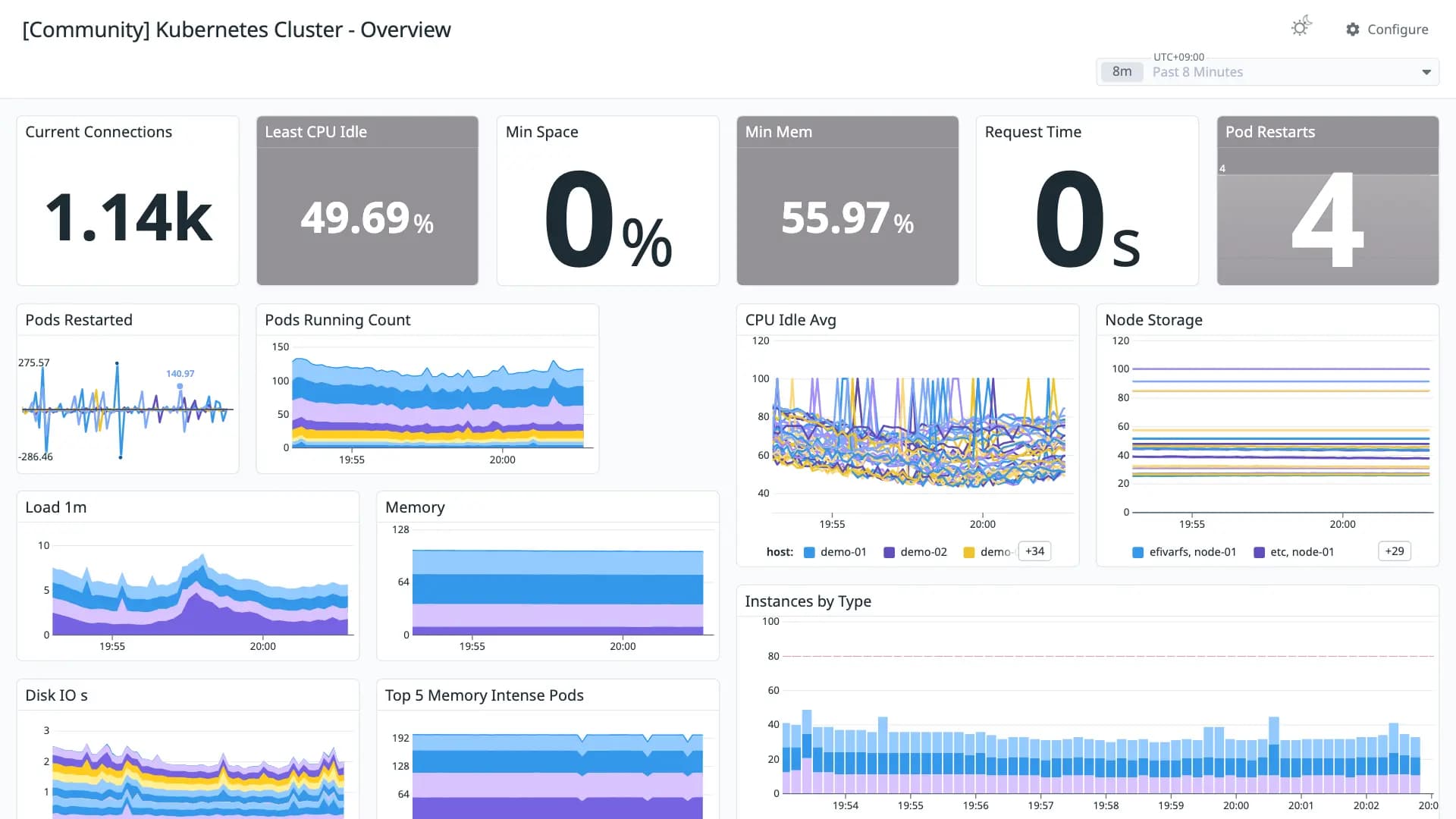Click the etc, node-01 legend swatch
The width and height of the screenshot is (1456, 819).
(x=1260, y=552)
